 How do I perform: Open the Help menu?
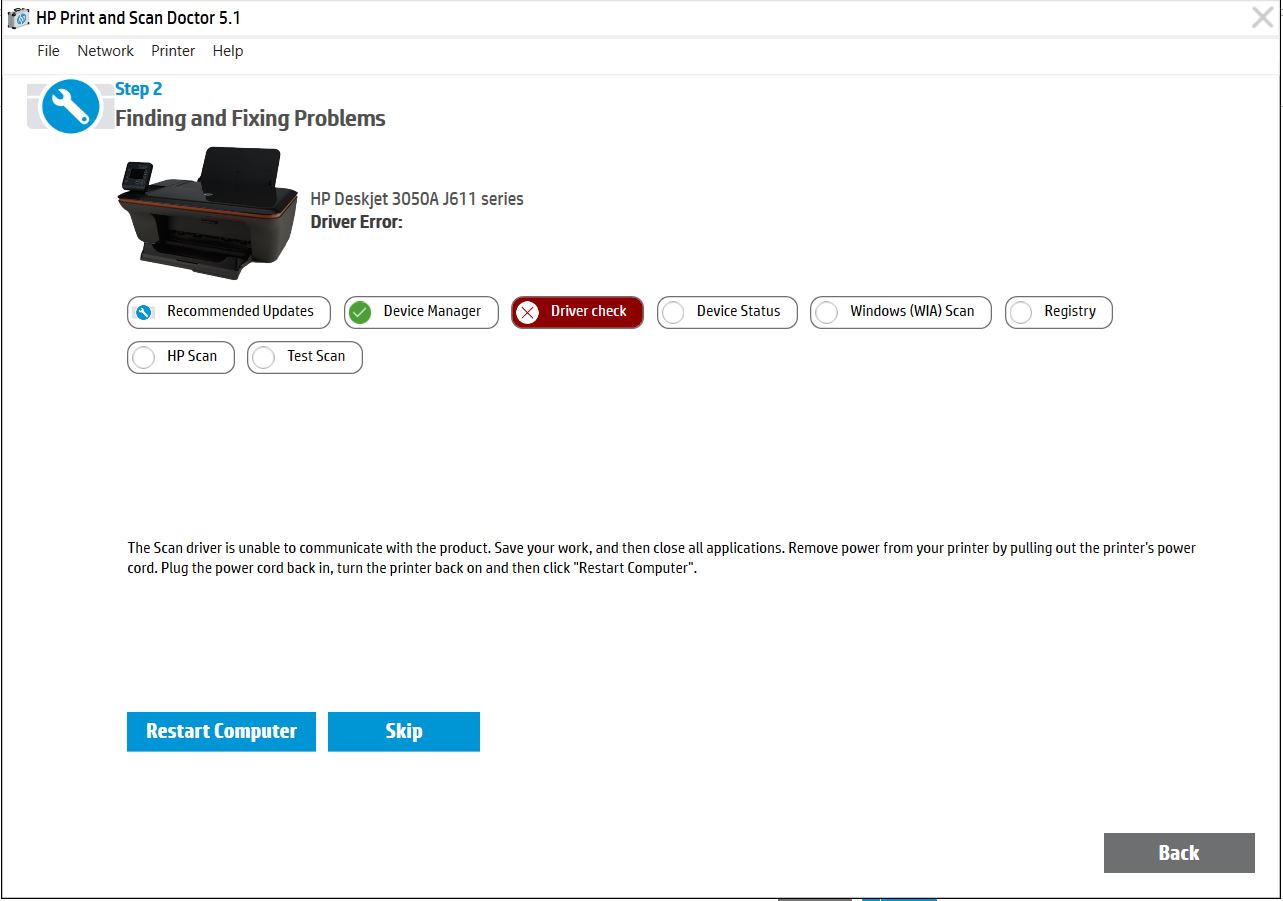point(228,51)
